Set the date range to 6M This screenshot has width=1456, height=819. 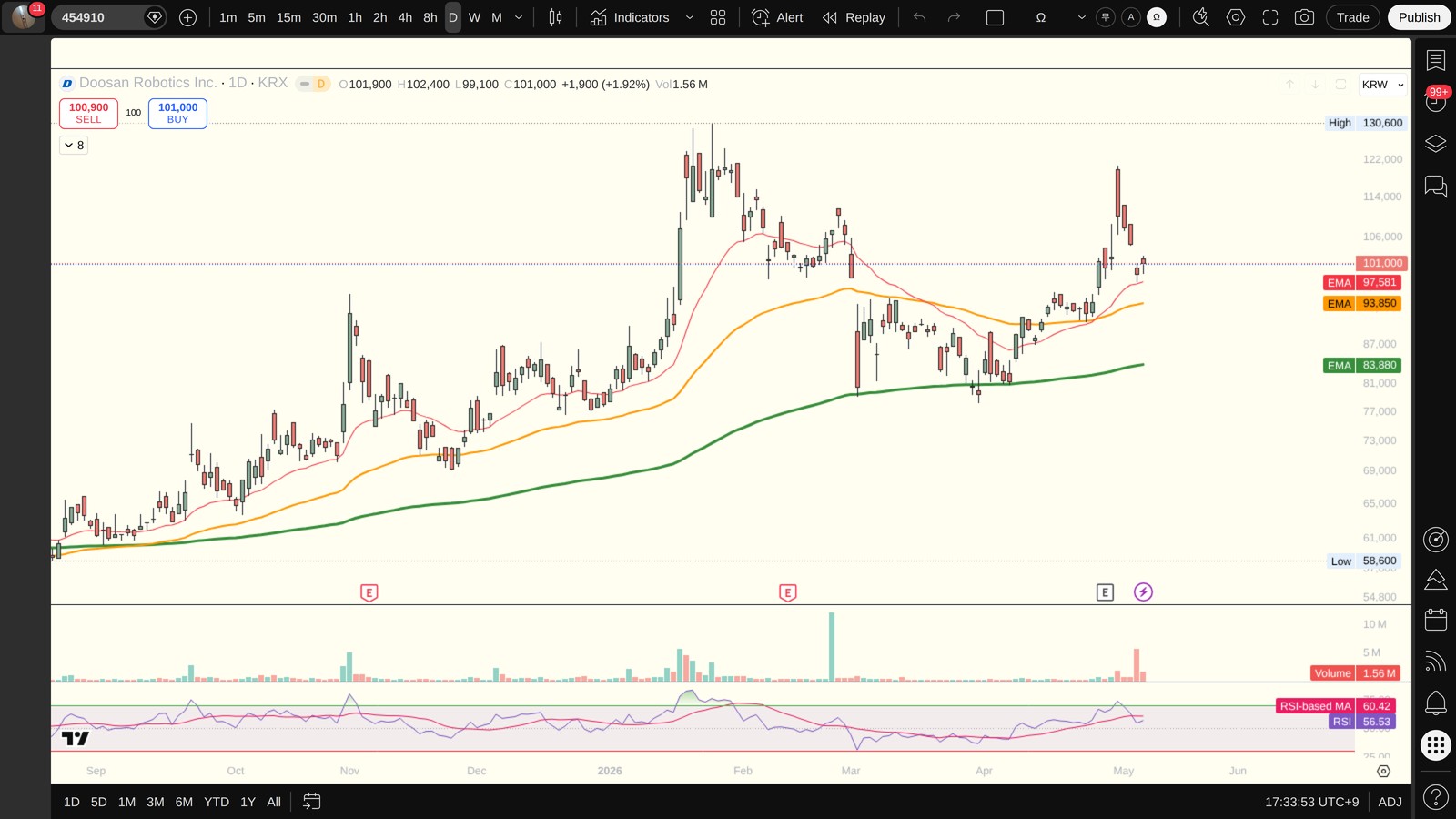click(x=184, y=802)
